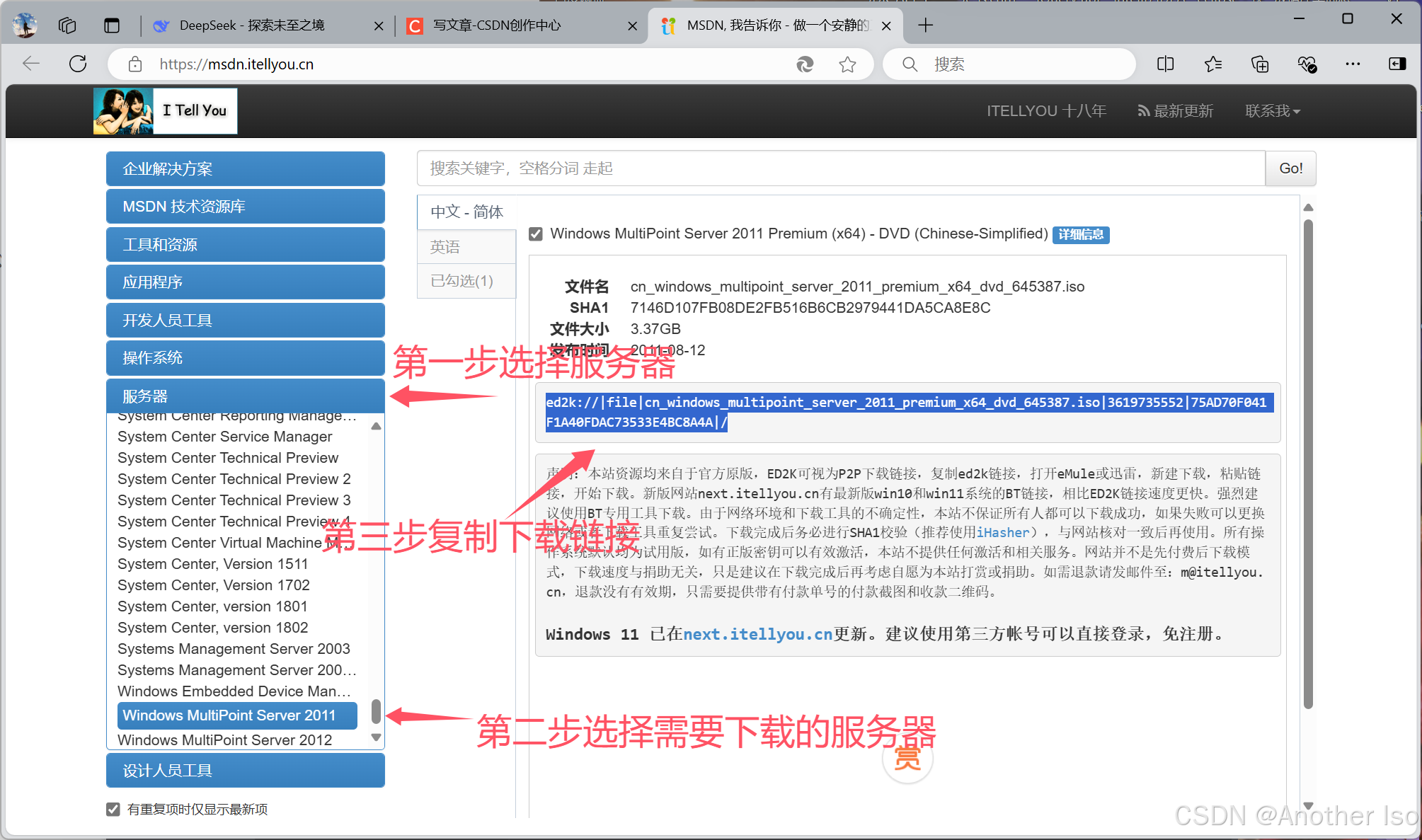
Task: Open the tab actions menu icon
Action: point(112,25)
